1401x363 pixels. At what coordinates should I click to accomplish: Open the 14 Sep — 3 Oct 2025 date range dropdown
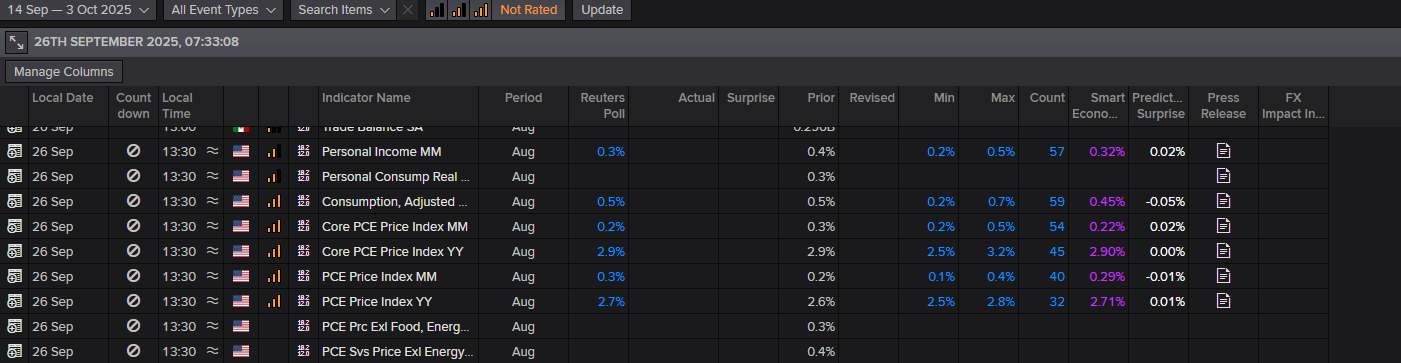[79, 10]
